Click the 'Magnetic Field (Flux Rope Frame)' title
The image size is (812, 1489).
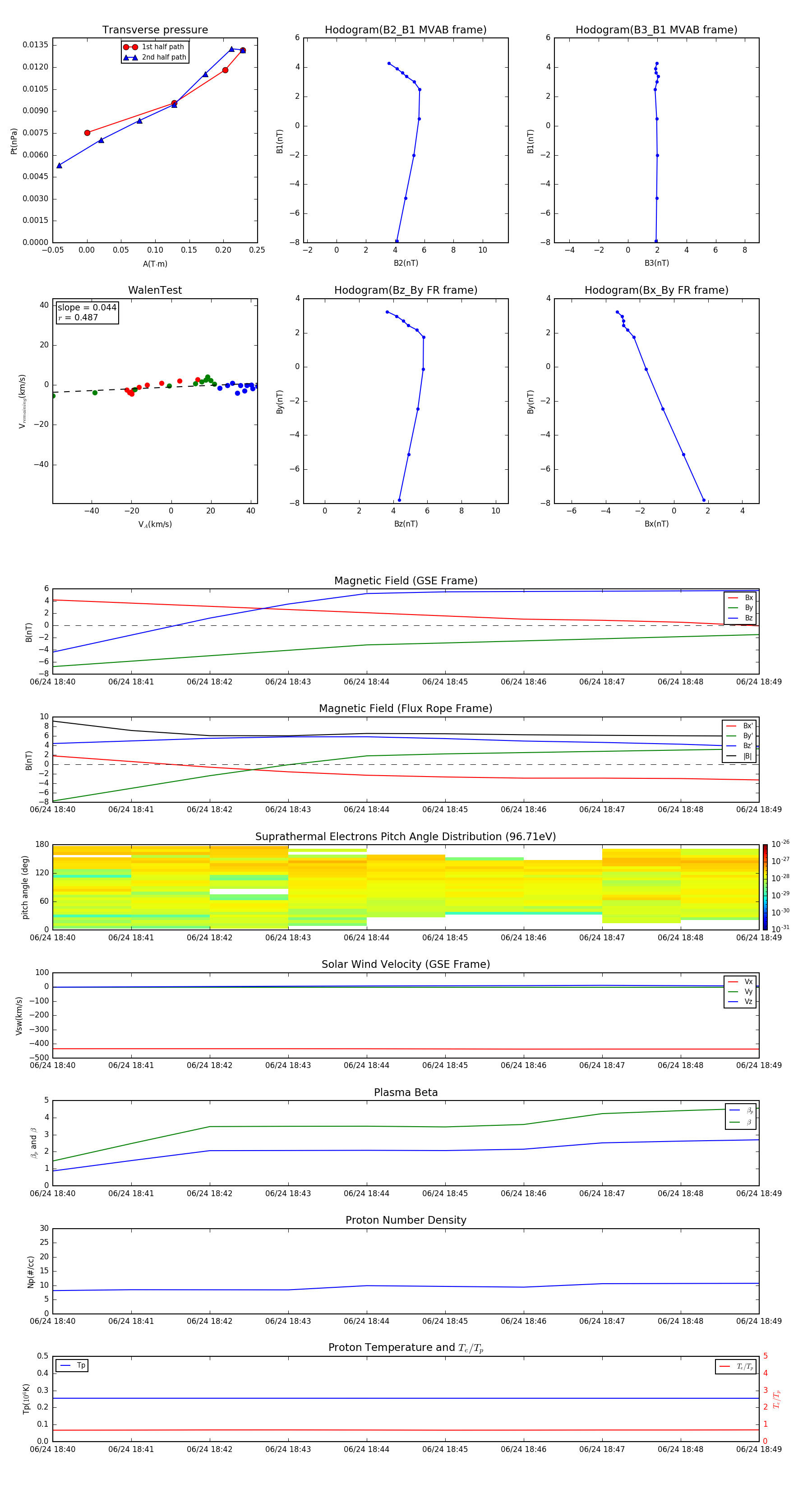pyautogui.click(x=406, y=709)
